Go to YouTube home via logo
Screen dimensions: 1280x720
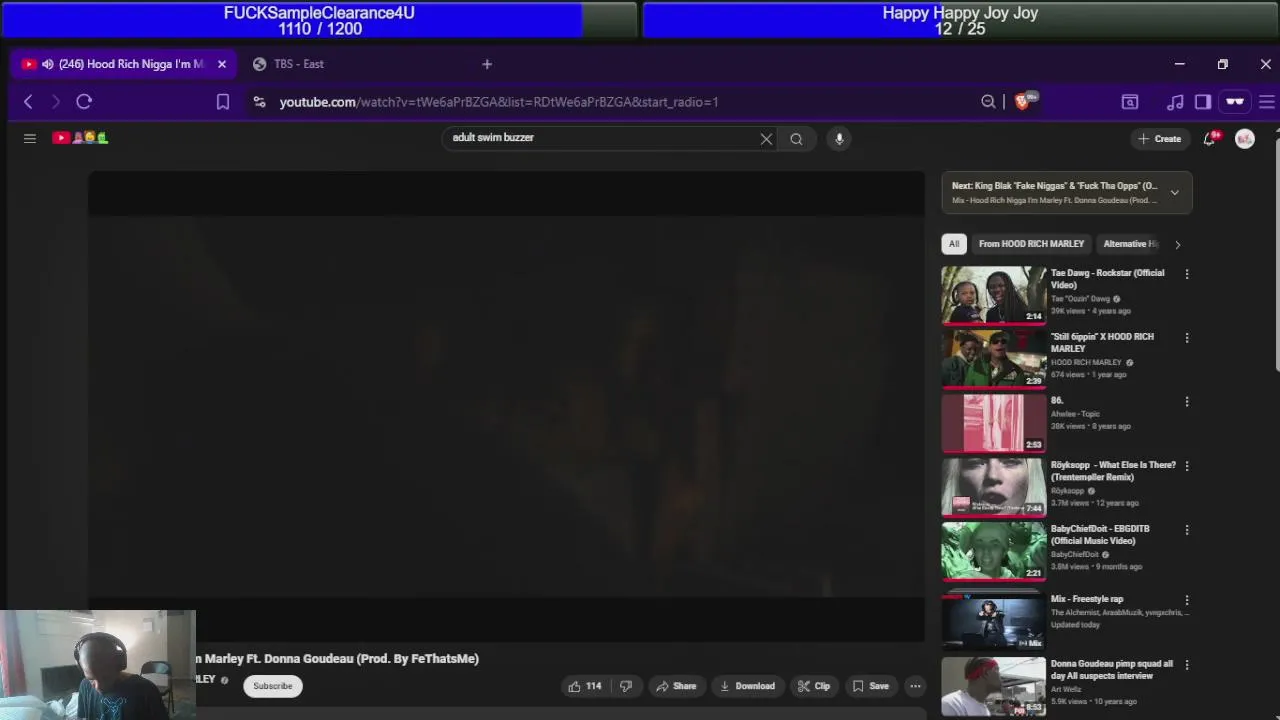click(80, 138)
